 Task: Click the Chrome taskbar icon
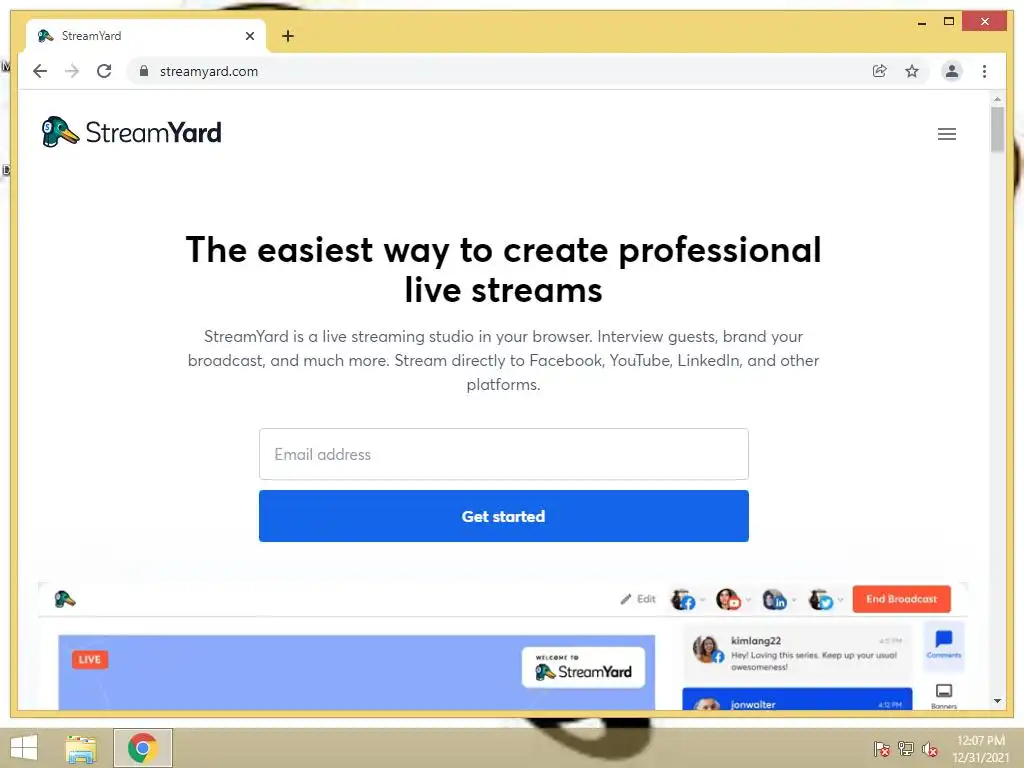142,748
